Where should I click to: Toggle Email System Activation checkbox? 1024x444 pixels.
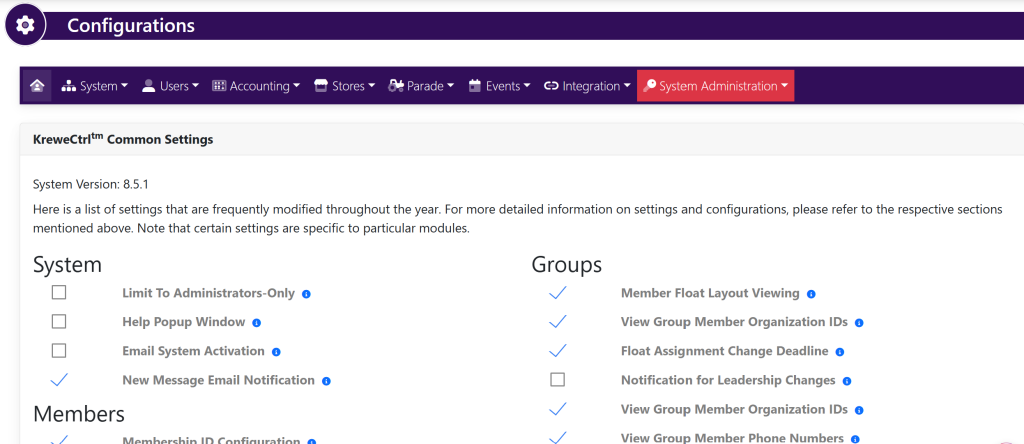[59, 351]
